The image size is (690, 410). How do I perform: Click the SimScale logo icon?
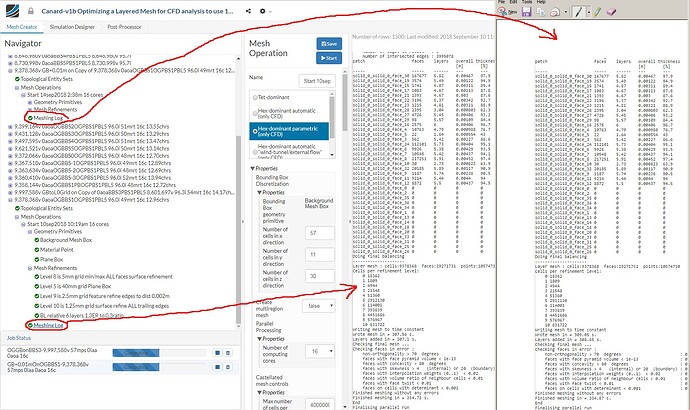[x=12, y=11]
